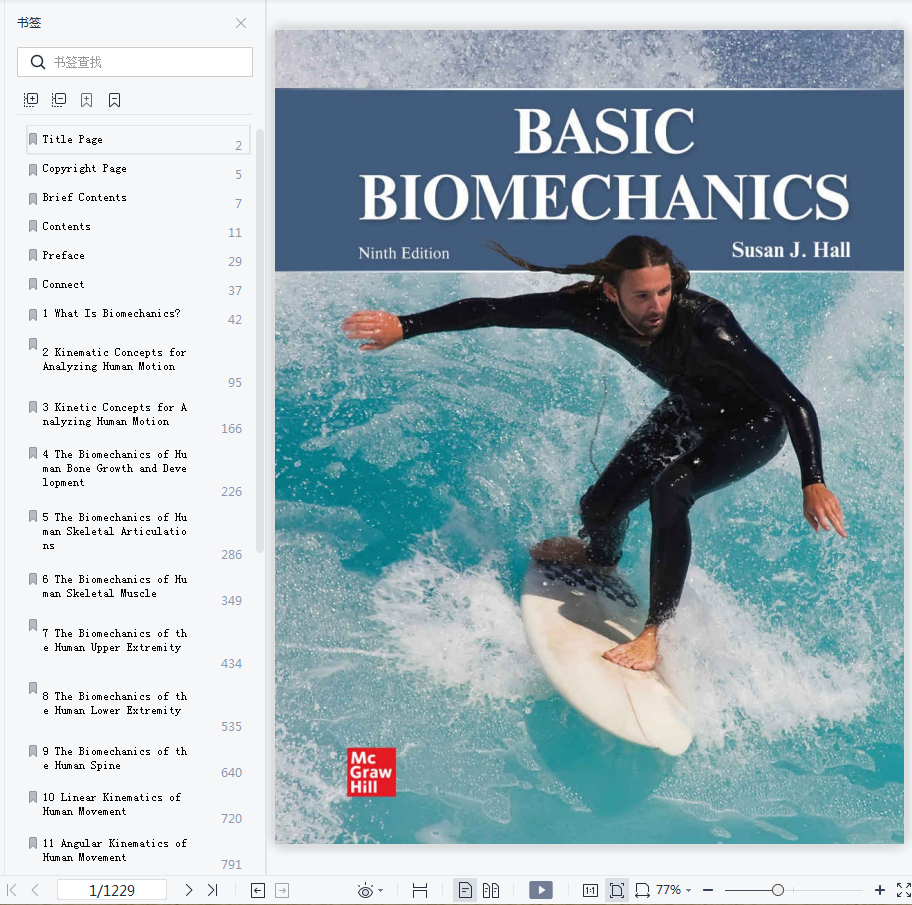912x905 pixels.
Task: Open chapter 8 Human Lower Extremity bookmark
Action: pos(138,705)
